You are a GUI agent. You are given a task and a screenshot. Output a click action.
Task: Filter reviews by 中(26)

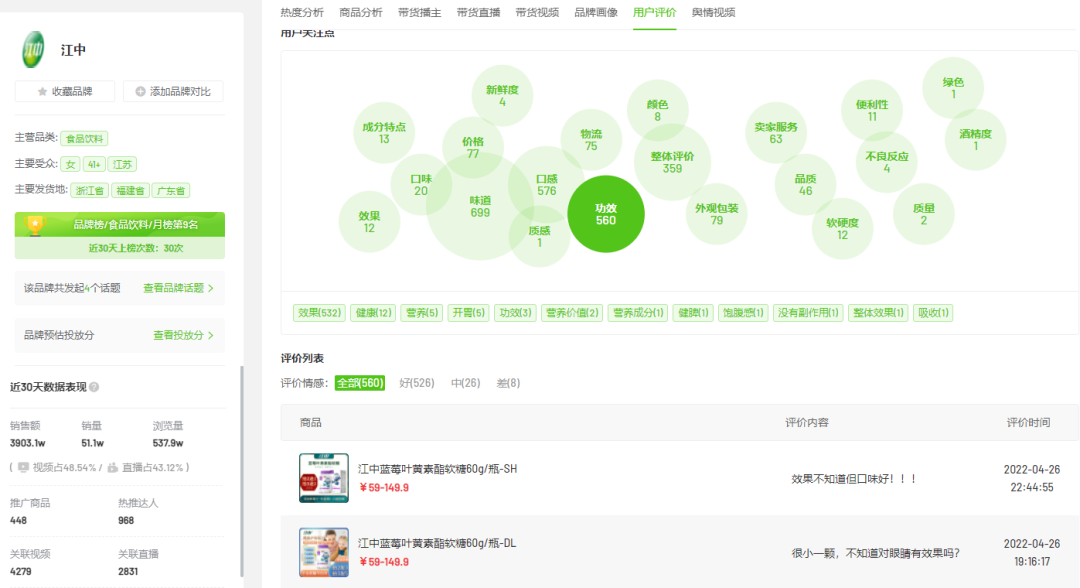pos(466,383)
